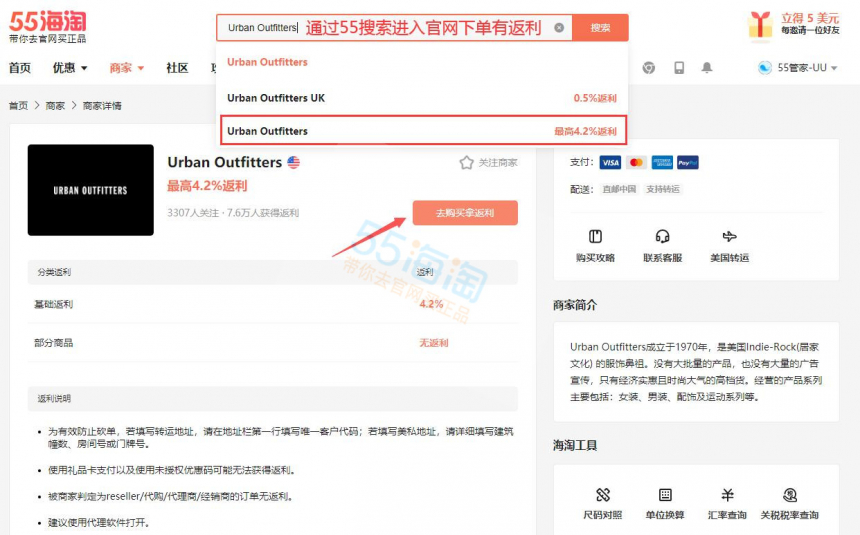
Task: Open the 购买攻略 guide icon
Action: (x=595, y=236)
